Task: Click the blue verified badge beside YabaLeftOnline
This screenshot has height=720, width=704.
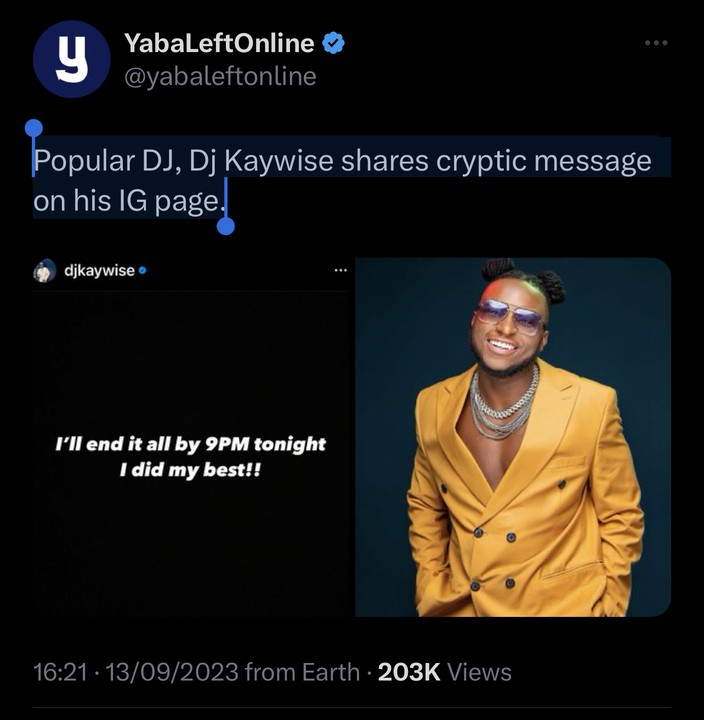Action: [x=333, y=43]
